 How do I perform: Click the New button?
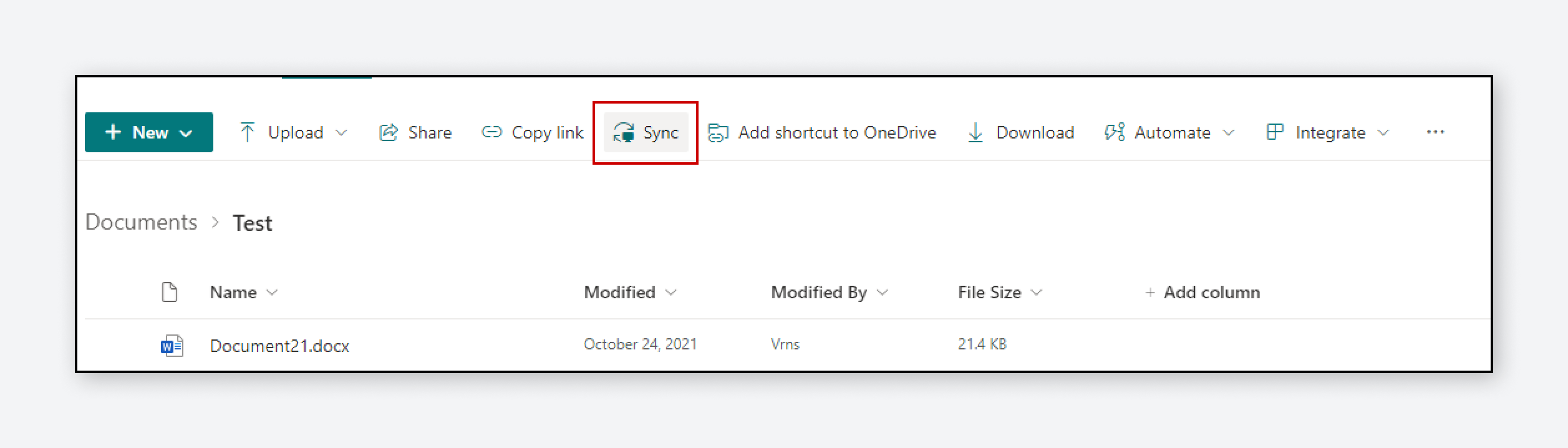[149, 132]
